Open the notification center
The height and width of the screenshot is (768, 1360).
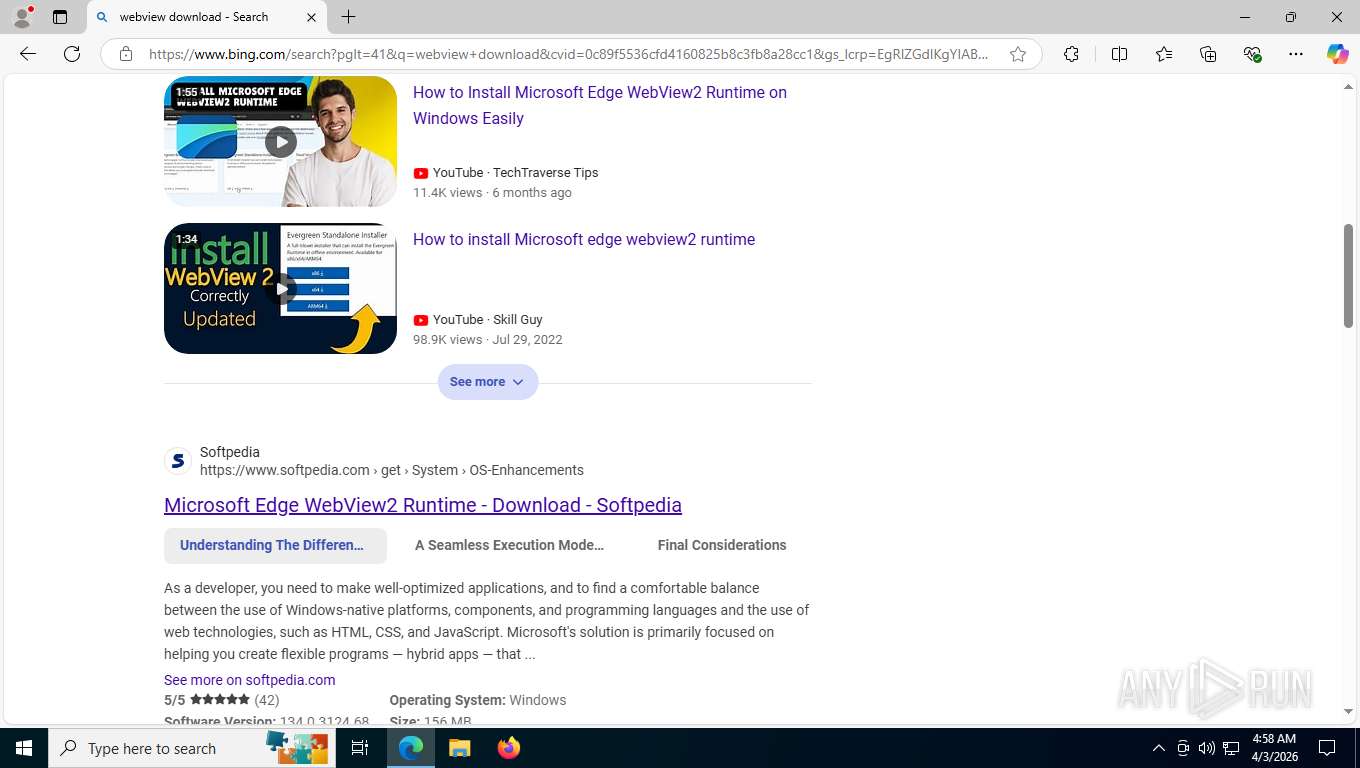tap(1327, 748)
